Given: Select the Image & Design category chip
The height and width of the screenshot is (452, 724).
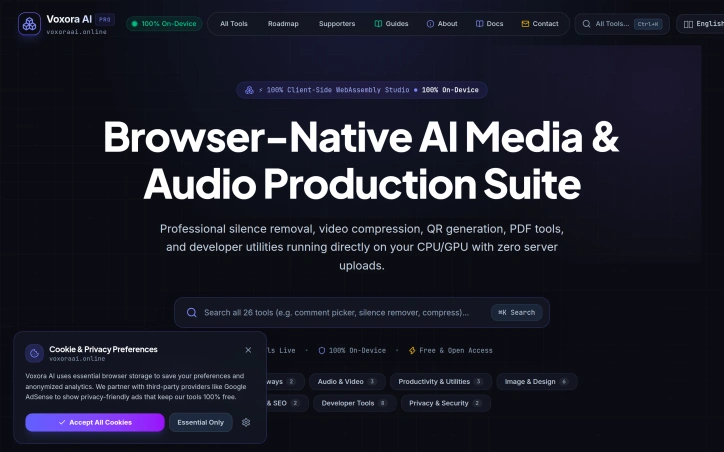Looking at the screenshot, I should (537, 381).
